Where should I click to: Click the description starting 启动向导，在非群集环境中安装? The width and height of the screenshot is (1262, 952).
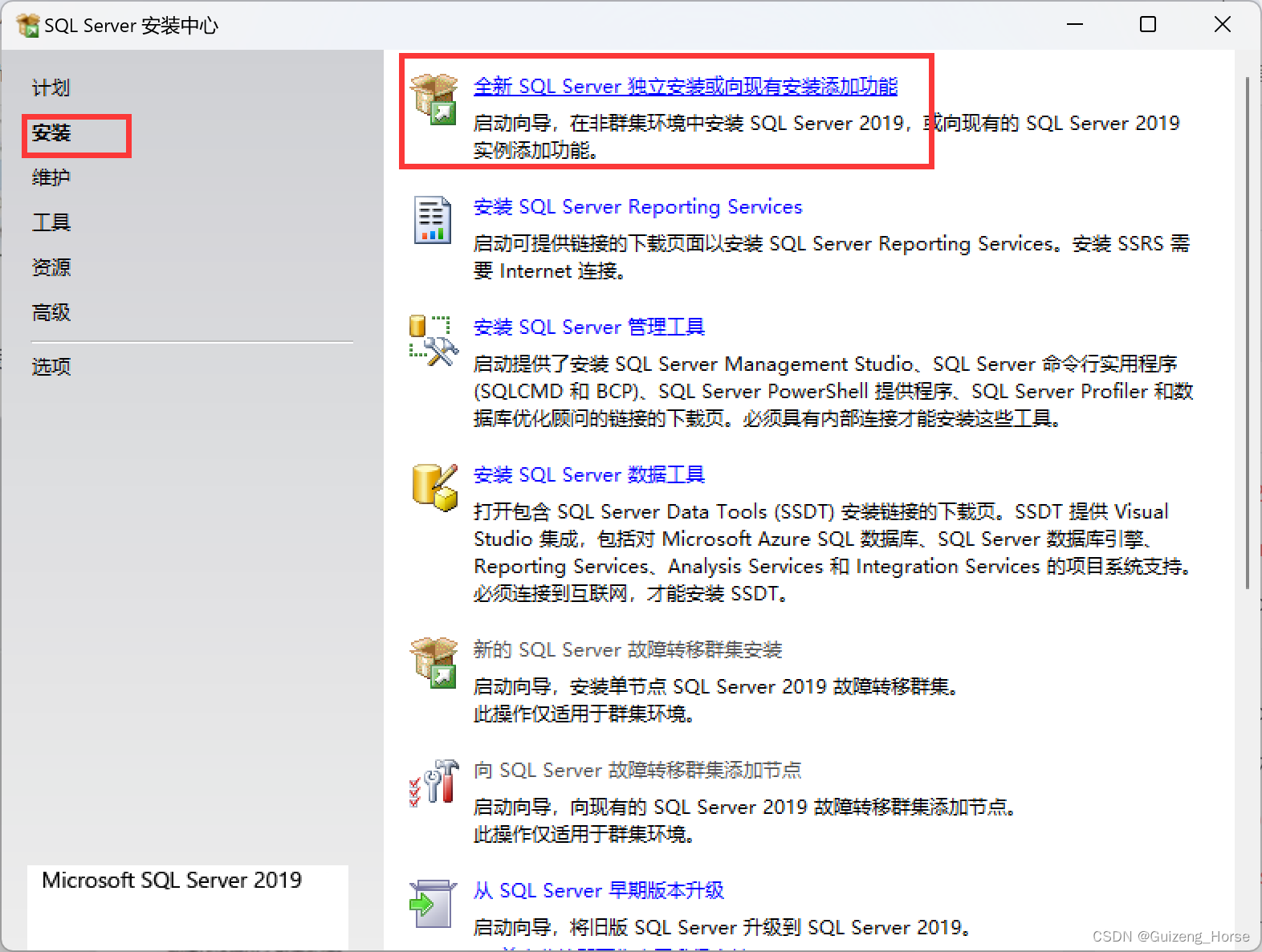tap(827, 136)
